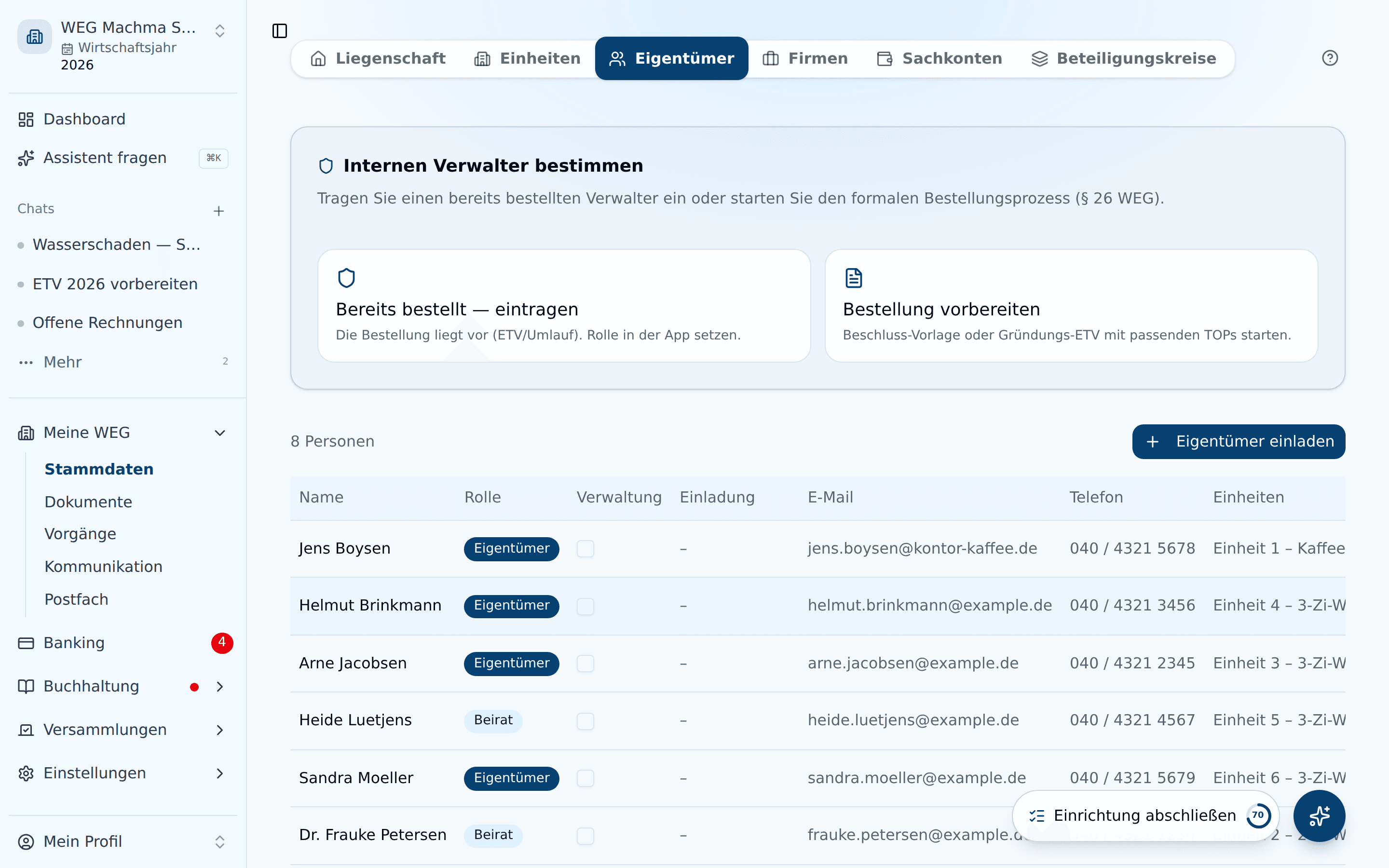Screen dimensions: 1389x868
Task: Choose Bestellung vorbereiten option
Action: point(1071,305)
